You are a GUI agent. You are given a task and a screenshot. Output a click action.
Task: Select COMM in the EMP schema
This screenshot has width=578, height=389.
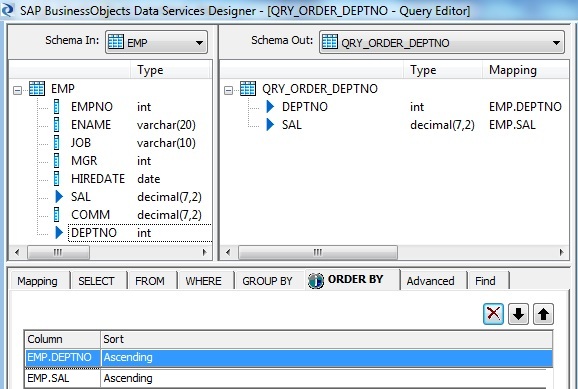pos(90,215)
